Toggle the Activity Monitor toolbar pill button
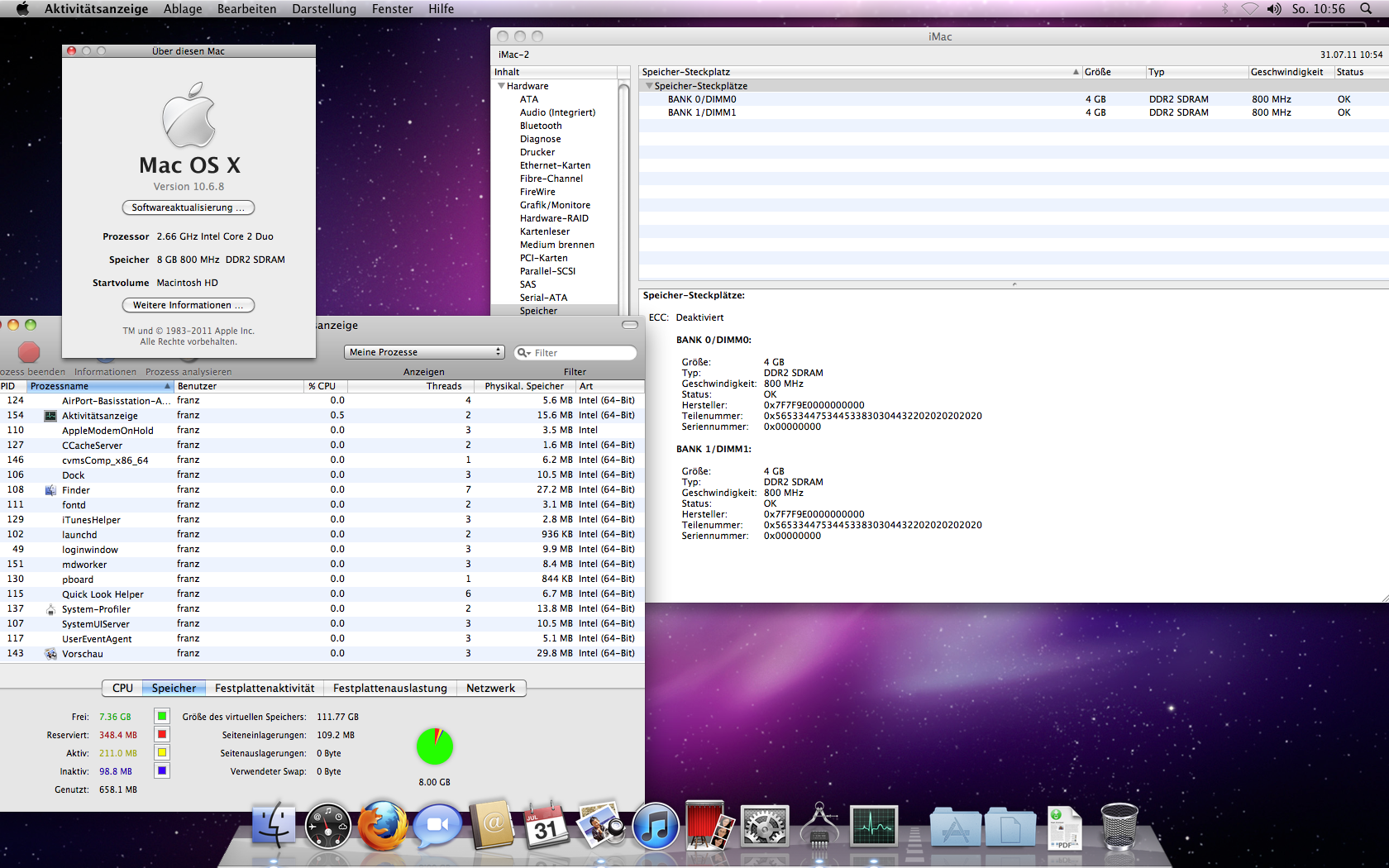 tap(630, 325)
